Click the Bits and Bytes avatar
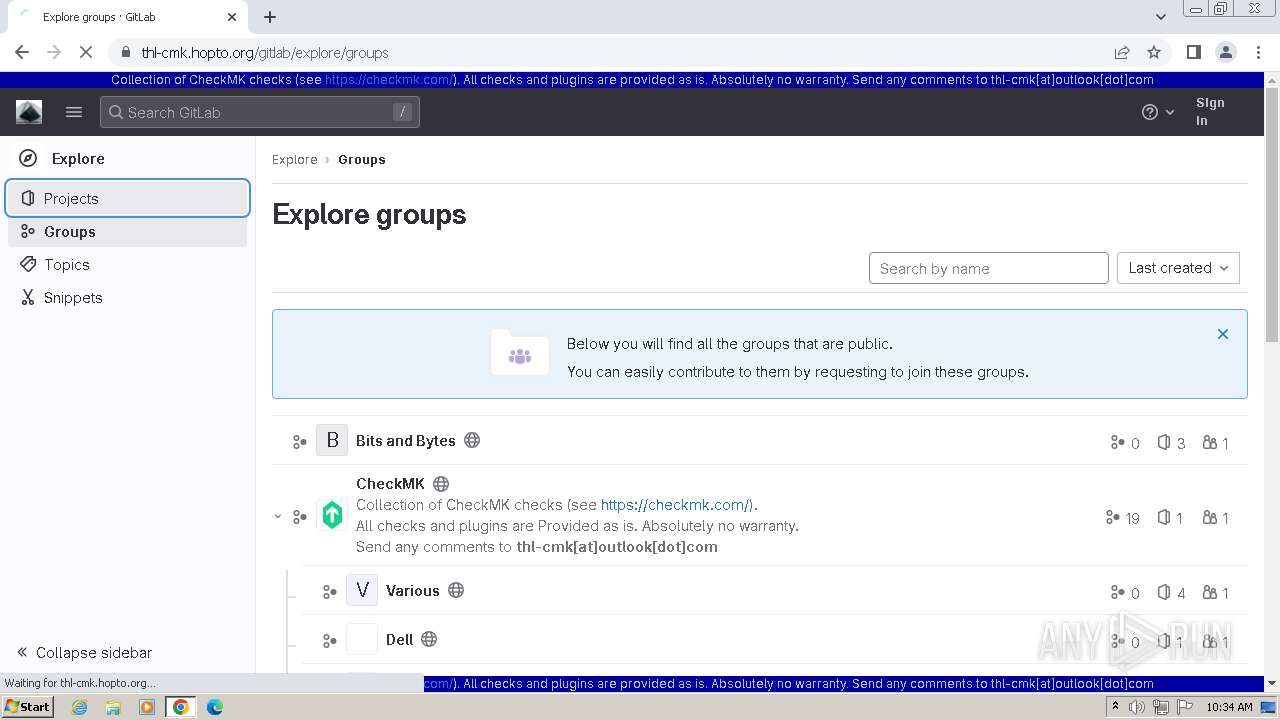Viewport: 1280px width, 720px height. point(332,440)
